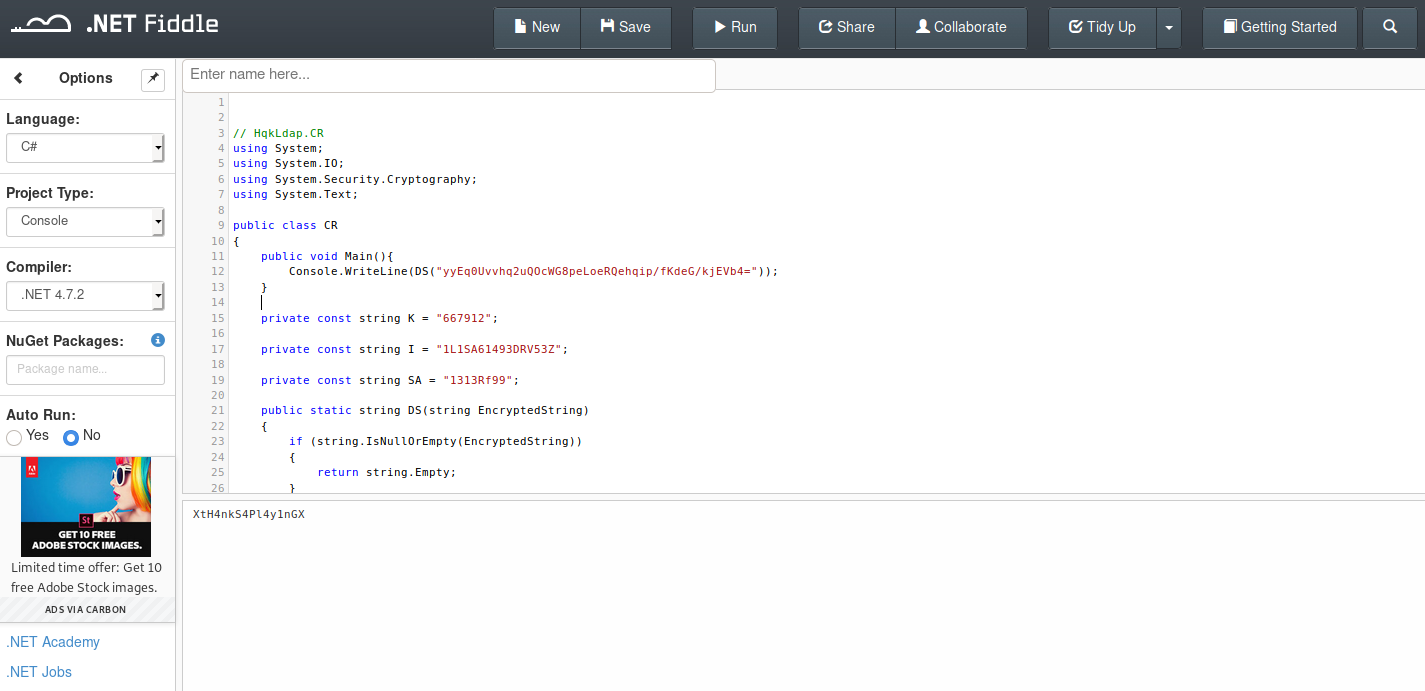The height and width of the screenshot is (691, 1425).
Task: Pin the Options sidebar
Action: [153, 79]
